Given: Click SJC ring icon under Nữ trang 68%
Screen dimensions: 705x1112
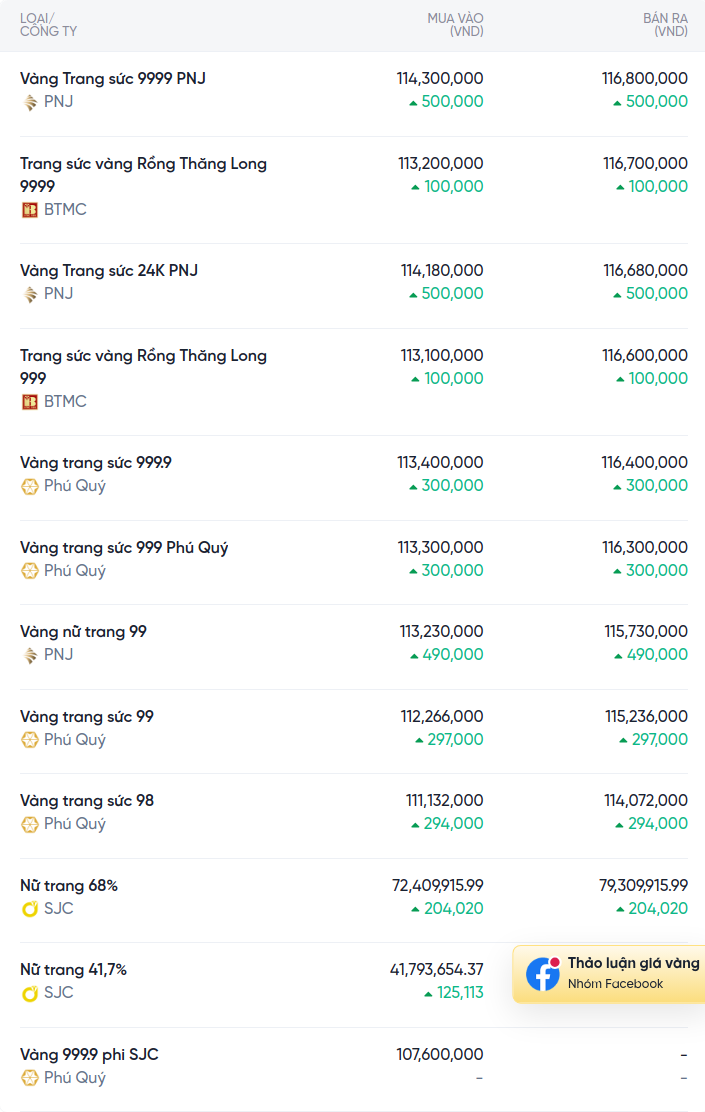Looking at the screenshot, I should click(30, 909).
